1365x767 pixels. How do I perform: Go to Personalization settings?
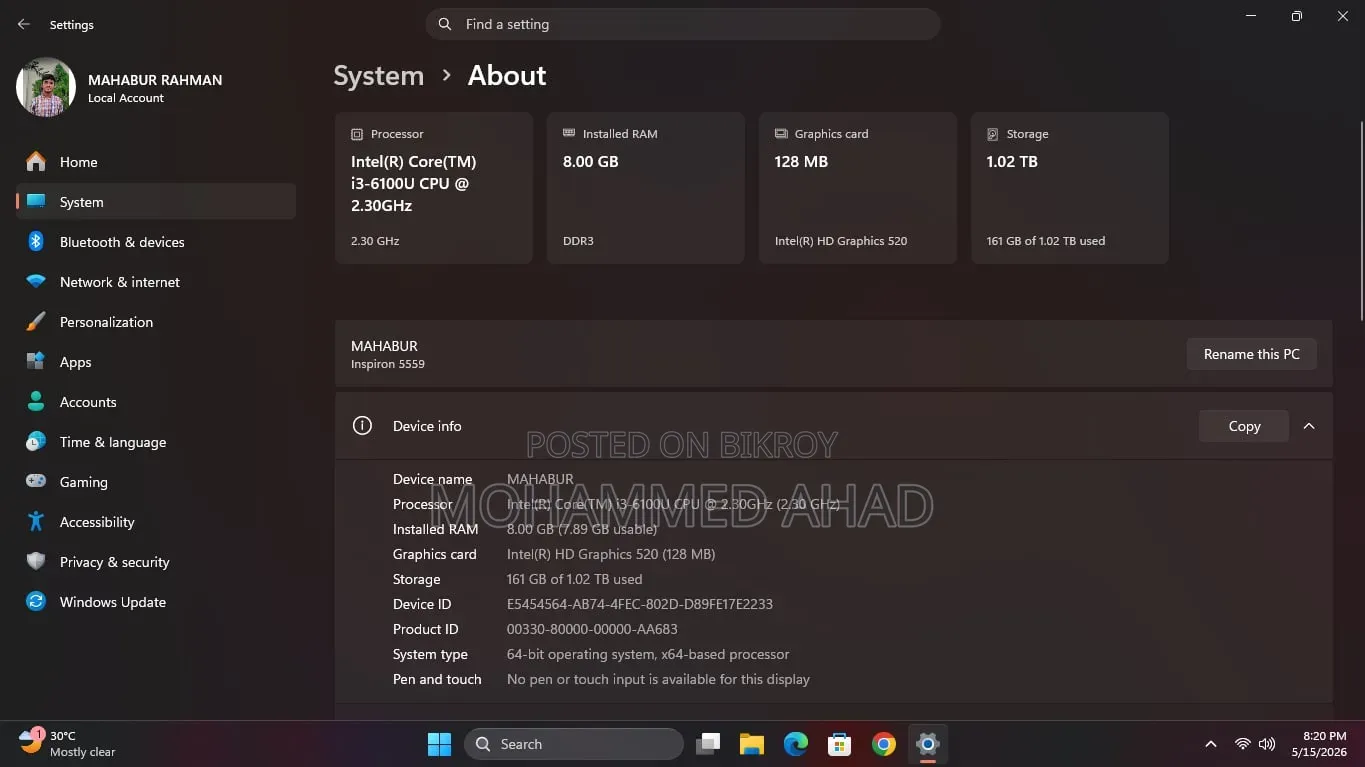(x=156, y=322)
